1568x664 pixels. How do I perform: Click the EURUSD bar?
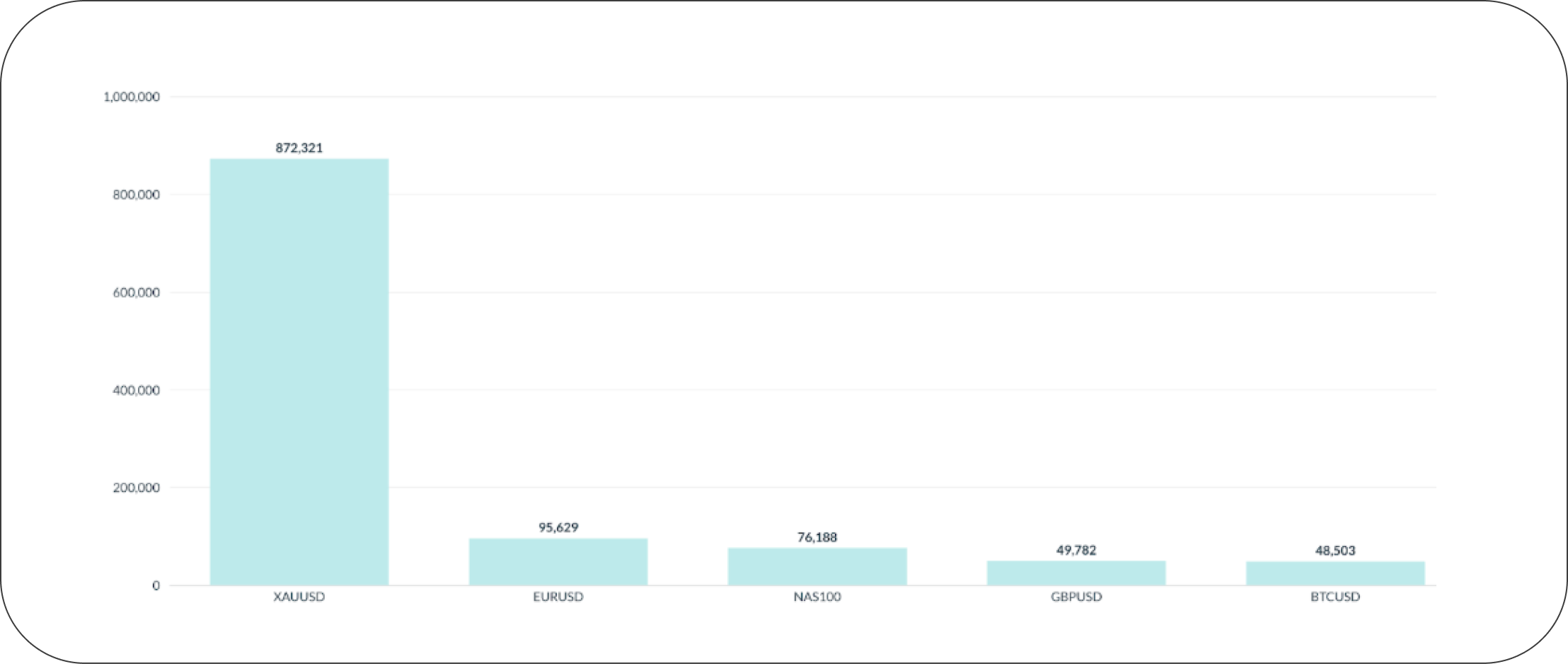pyautogui.click(x=558, y=562)
